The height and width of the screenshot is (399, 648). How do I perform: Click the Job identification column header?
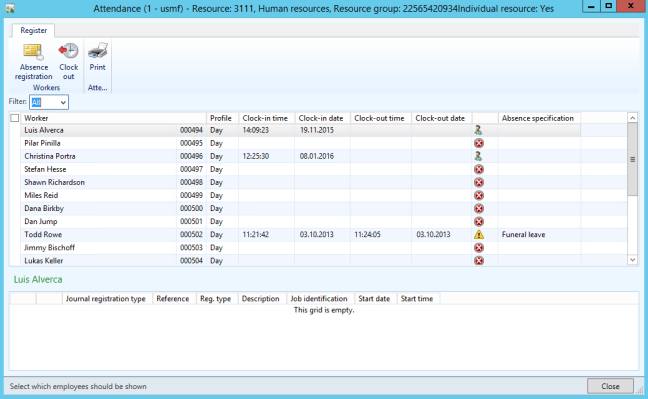(321, 299)
